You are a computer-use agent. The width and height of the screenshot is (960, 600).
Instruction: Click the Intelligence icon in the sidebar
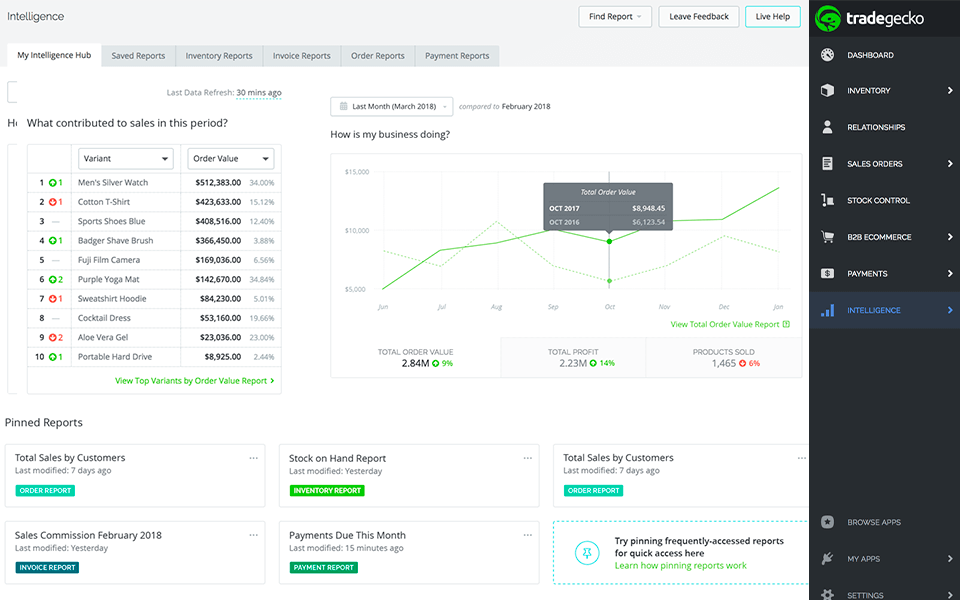(x=828, y=310)
